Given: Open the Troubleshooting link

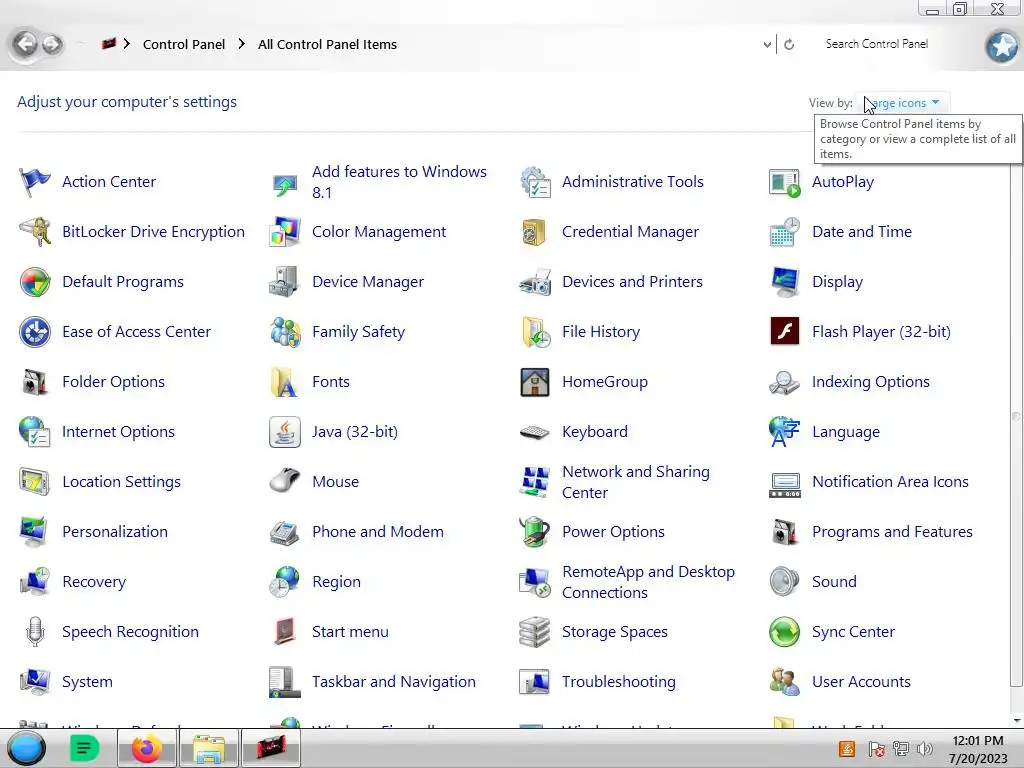Looking at the screenshot, I should [618, 682].
